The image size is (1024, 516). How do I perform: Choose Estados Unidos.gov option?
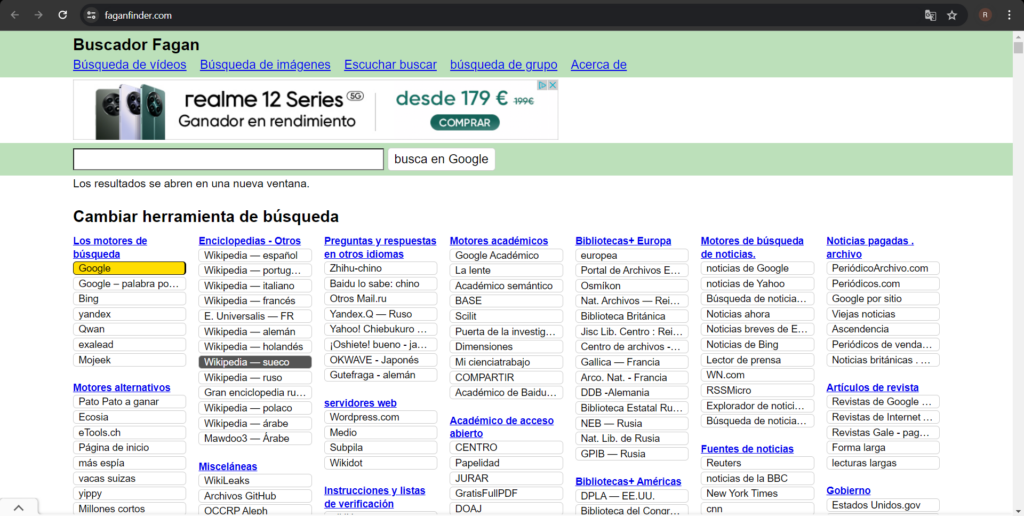(x=882, y=506)
